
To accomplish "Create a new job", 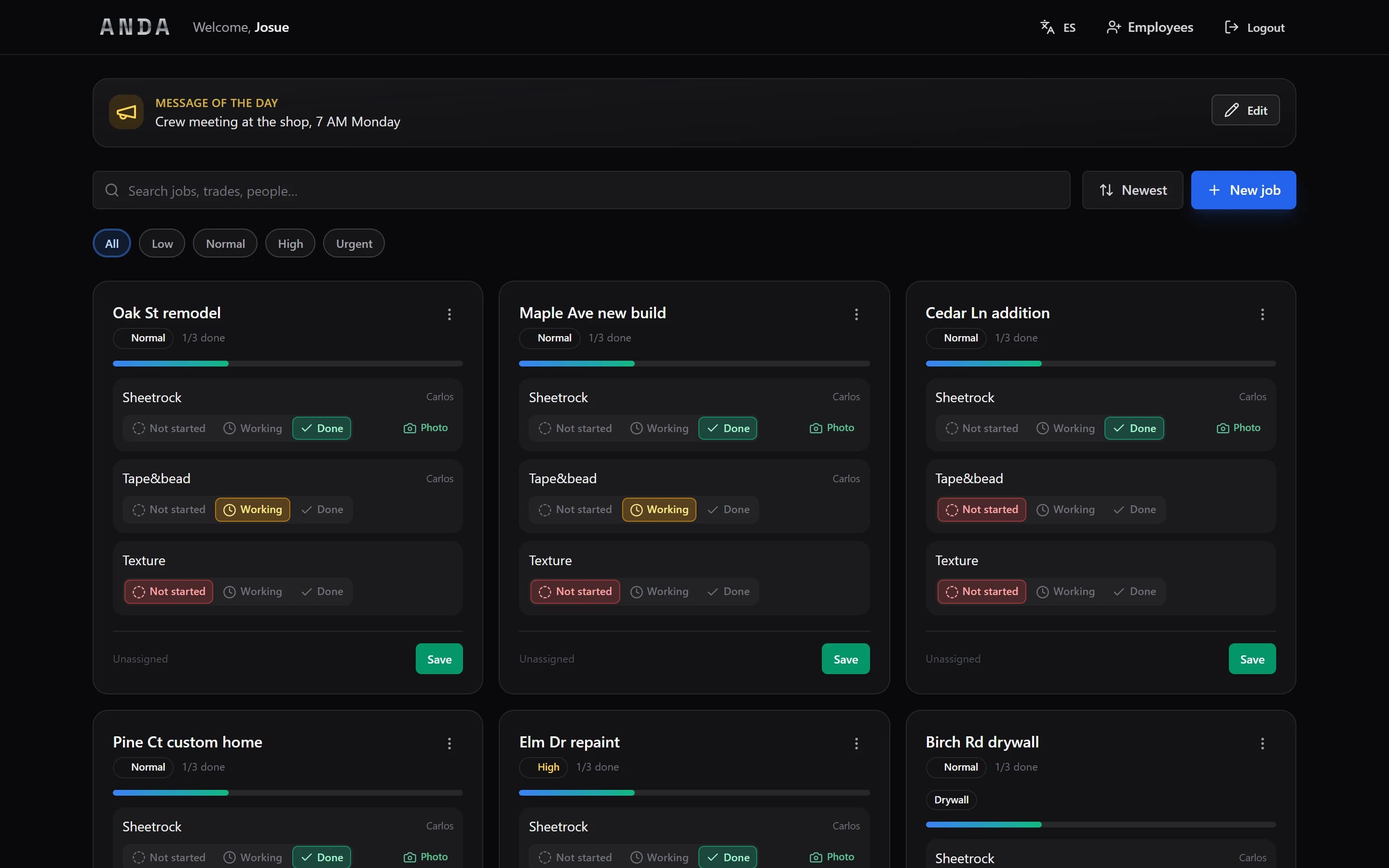I will click(x=1243, y=190).
